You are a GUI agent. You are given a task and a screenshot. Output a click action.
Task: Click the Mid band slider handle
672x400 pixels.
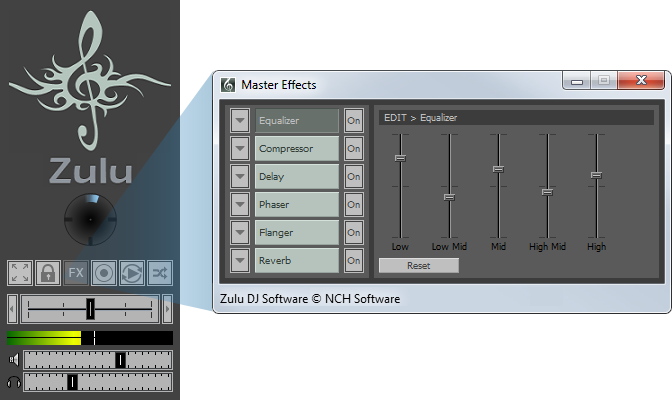[498, 169]
